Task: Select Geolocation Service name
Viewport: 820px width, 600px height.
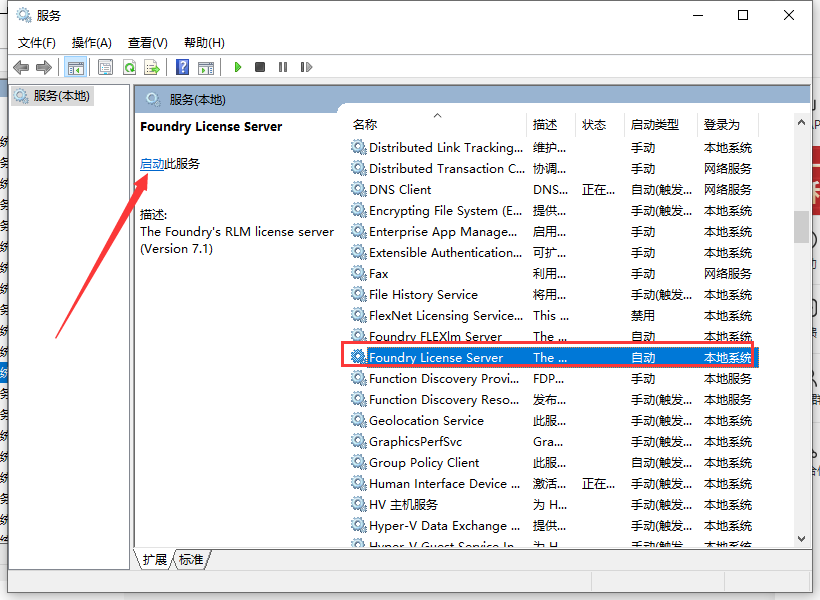Action: coord(426,421)
